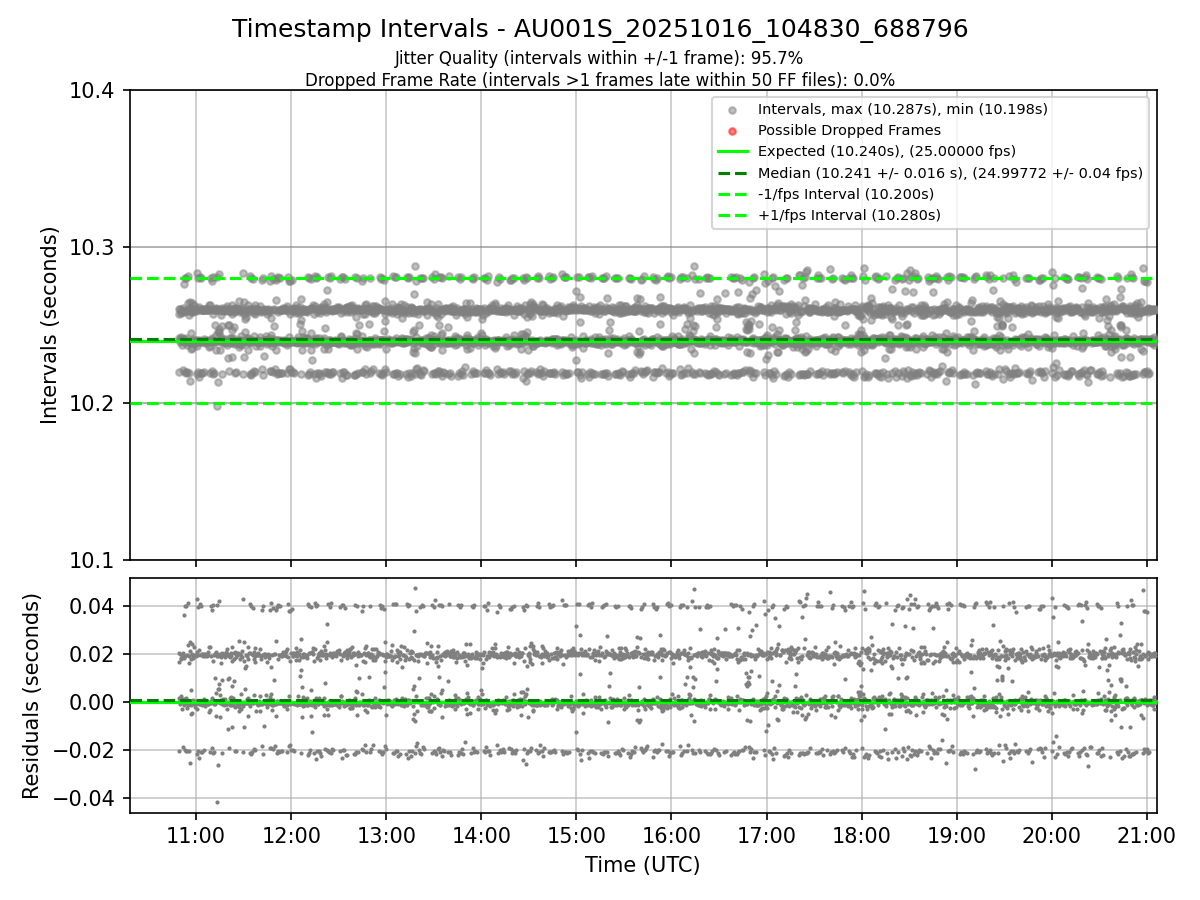This screenshot has height=900, width=1200.
Task: Click the 16:00 time tick label
Action: click(671, 834)
